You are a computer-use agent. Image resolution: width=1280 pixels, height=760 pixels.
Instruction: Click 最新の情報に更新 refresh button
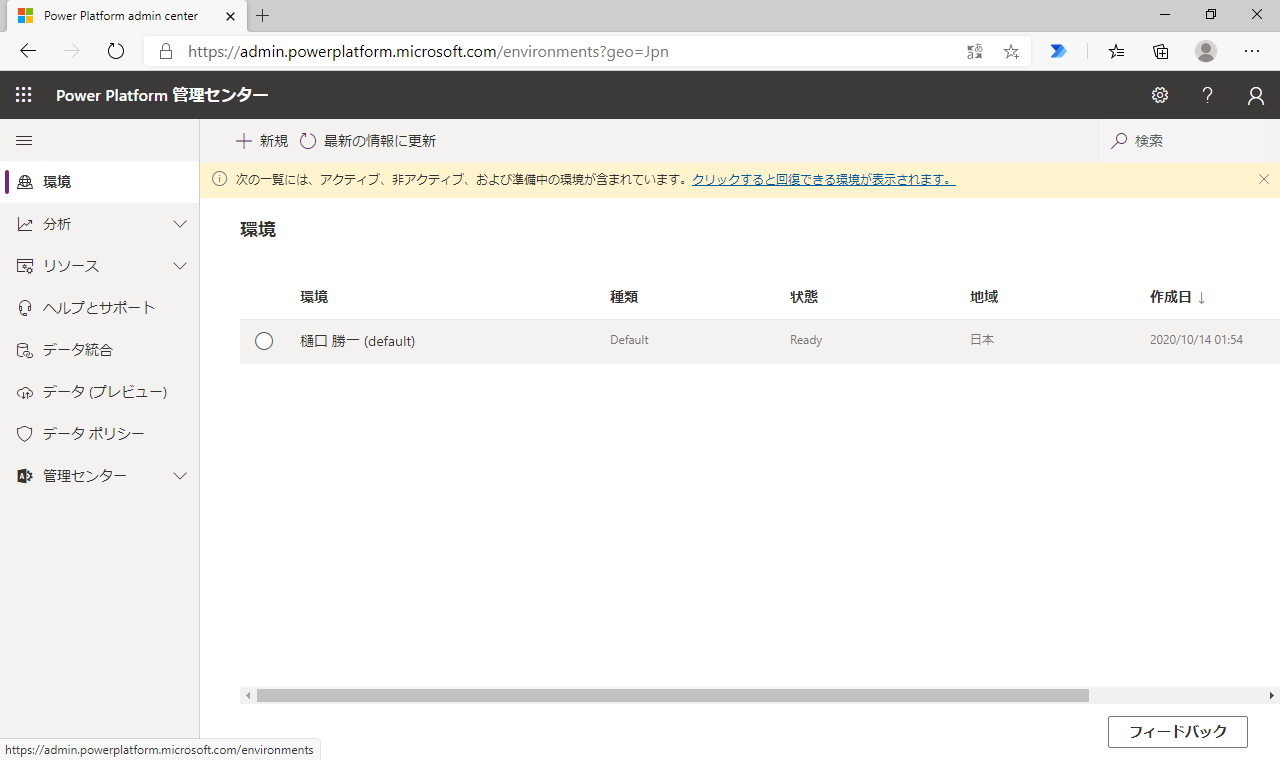coord(368,141)
